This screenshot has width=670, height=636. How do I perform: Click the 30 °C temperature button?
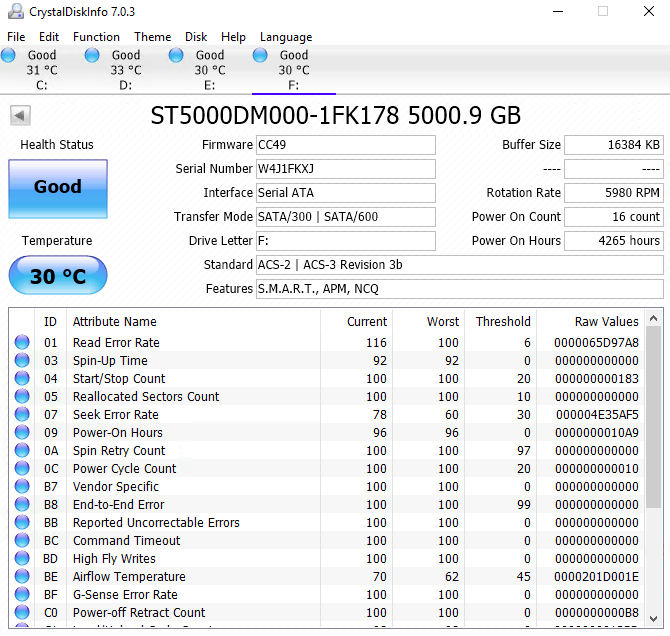click(x=58, y=276)
